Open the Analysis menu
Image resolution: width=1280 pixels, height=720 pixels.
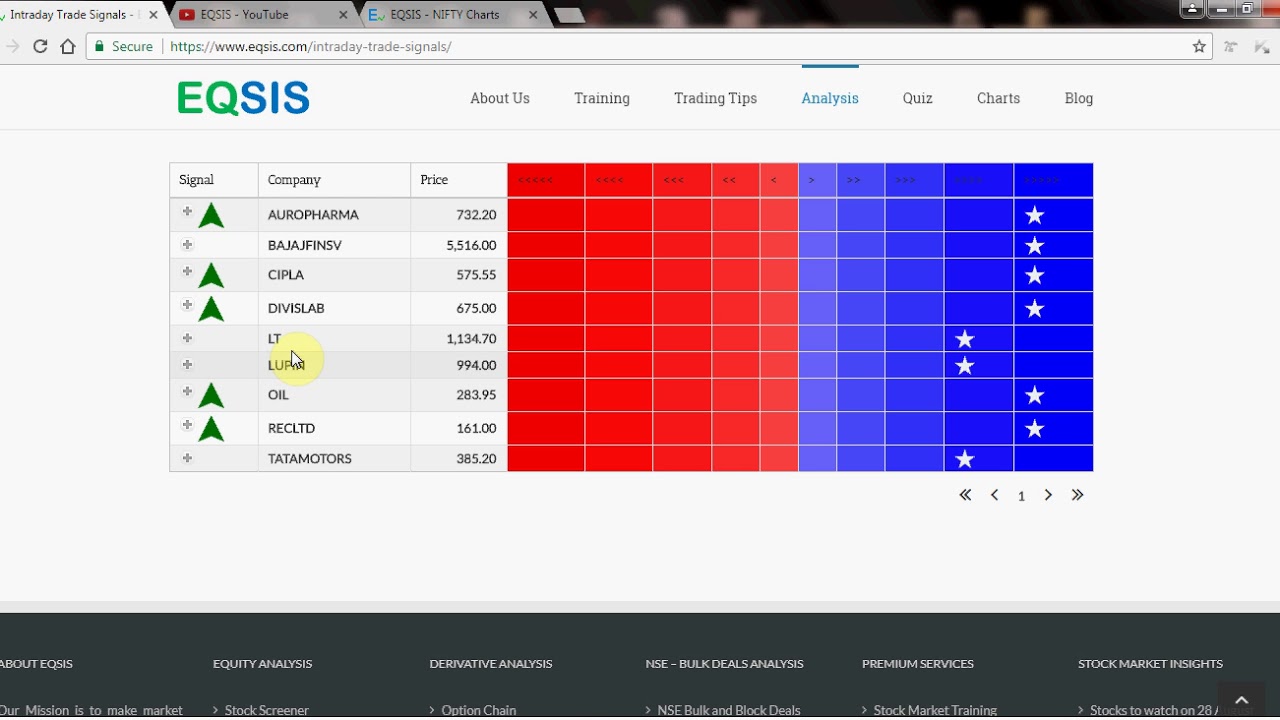pyautogui.click(x=830, y=98)
